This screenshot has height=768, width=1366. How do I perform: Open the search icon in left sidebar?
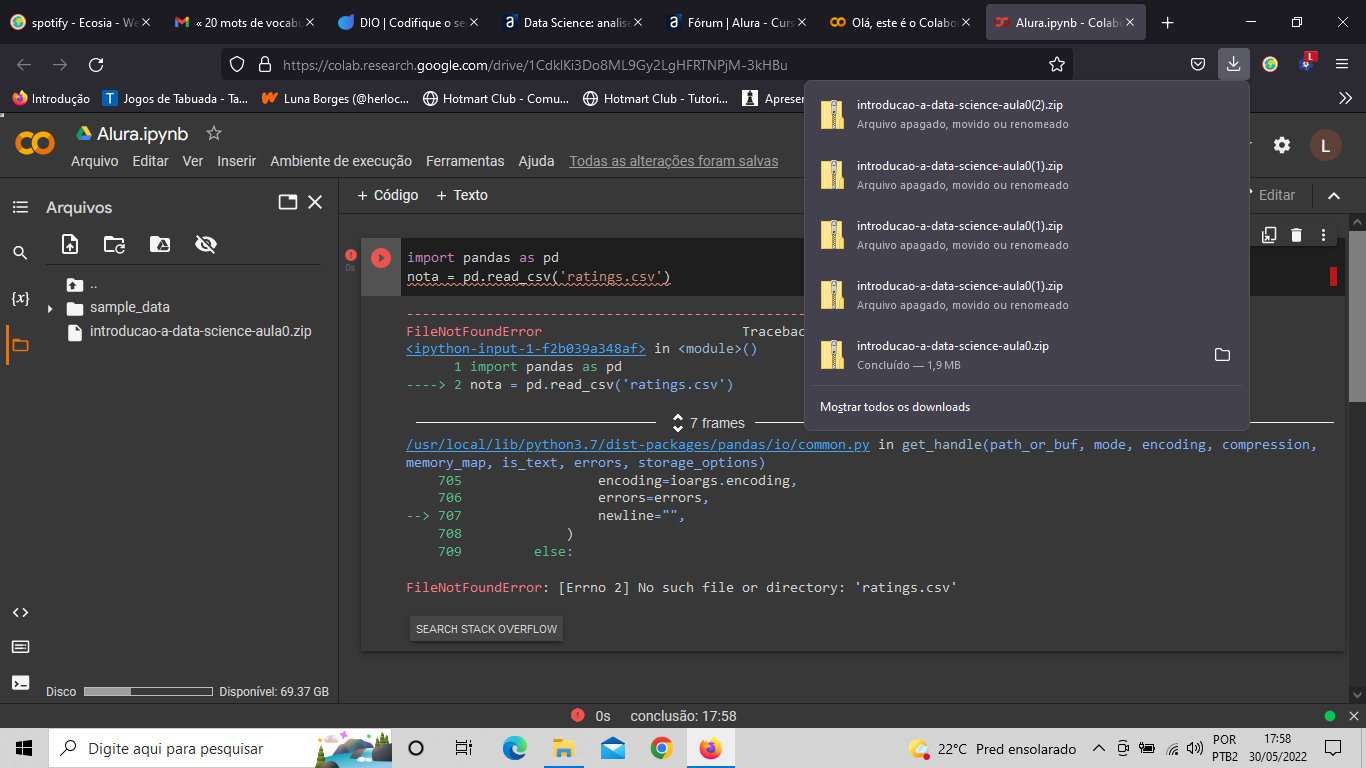20,253
